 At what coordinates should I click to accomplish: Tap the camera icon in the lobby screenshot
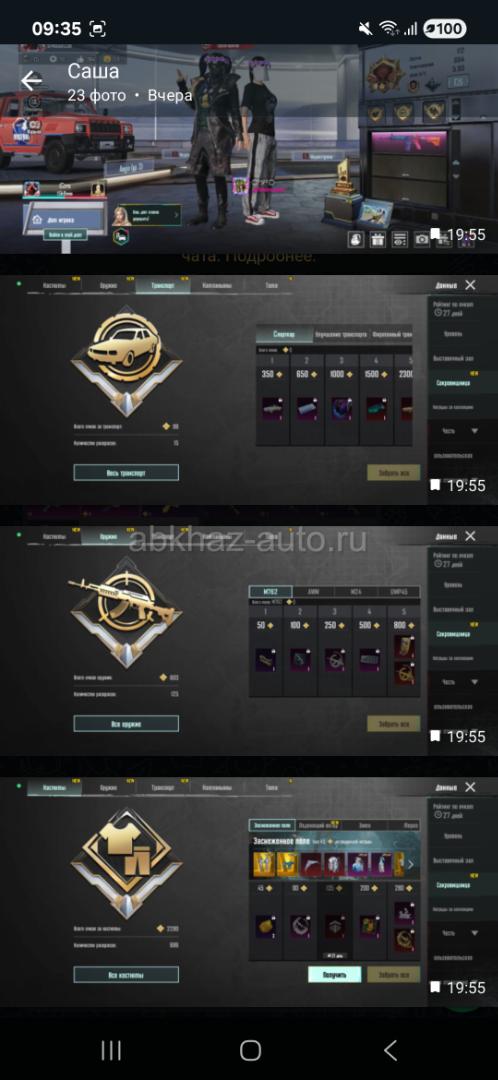[422, 239]
